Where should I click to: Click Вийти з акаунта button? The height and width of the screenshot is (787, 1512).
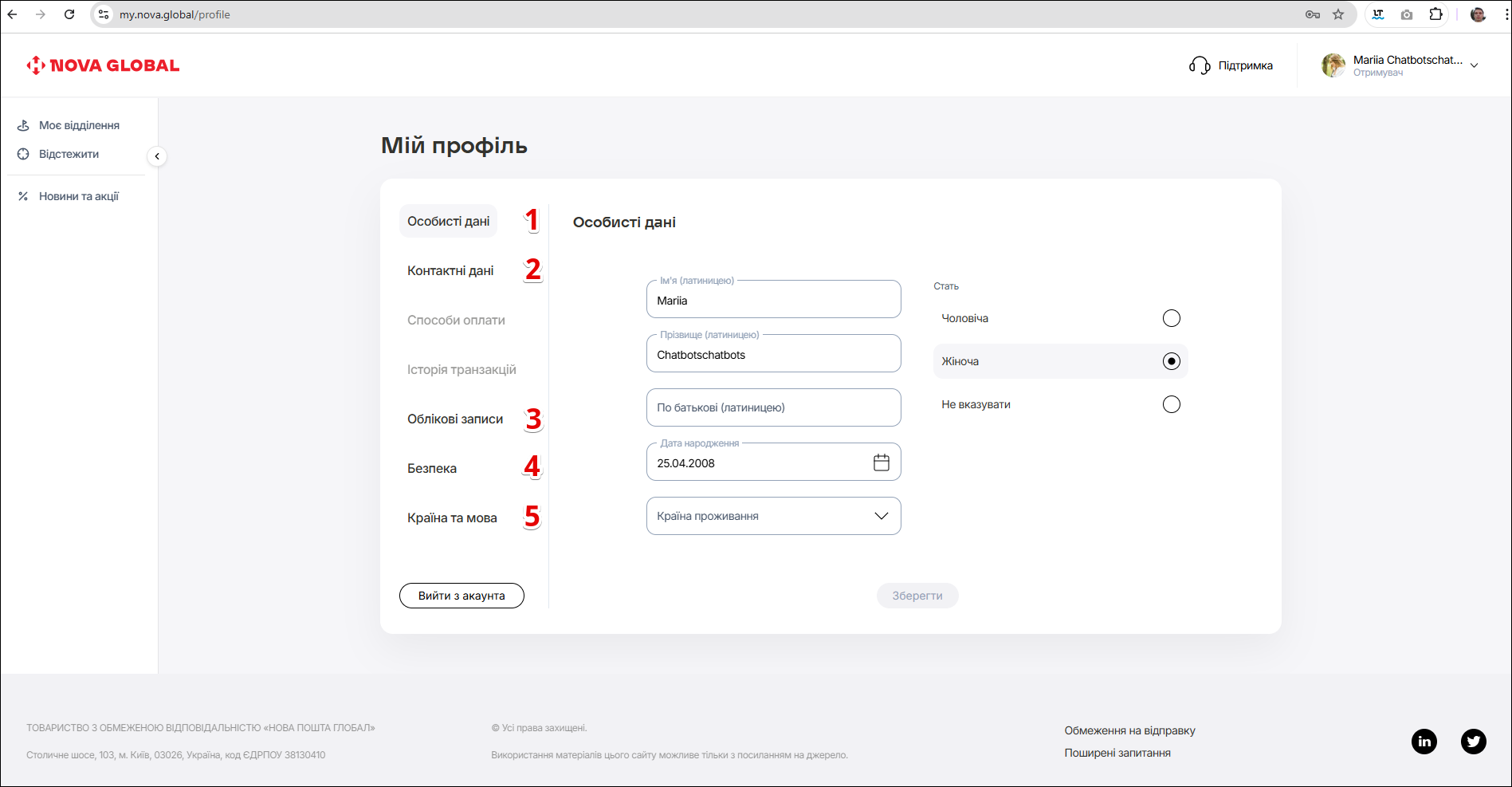coord(461,596)
